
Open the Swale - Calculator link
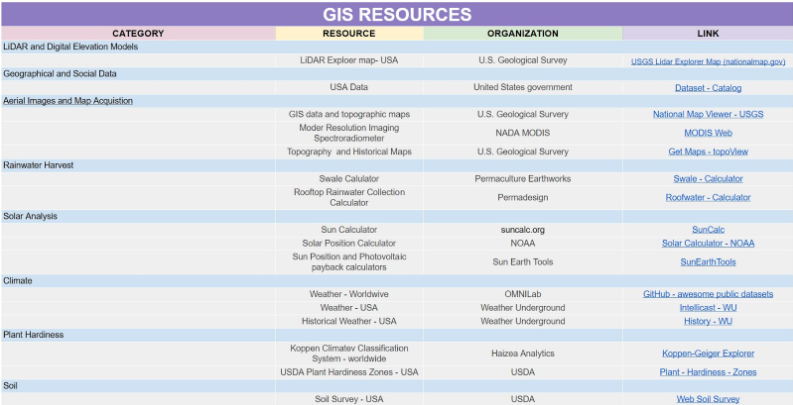(708, 178)
